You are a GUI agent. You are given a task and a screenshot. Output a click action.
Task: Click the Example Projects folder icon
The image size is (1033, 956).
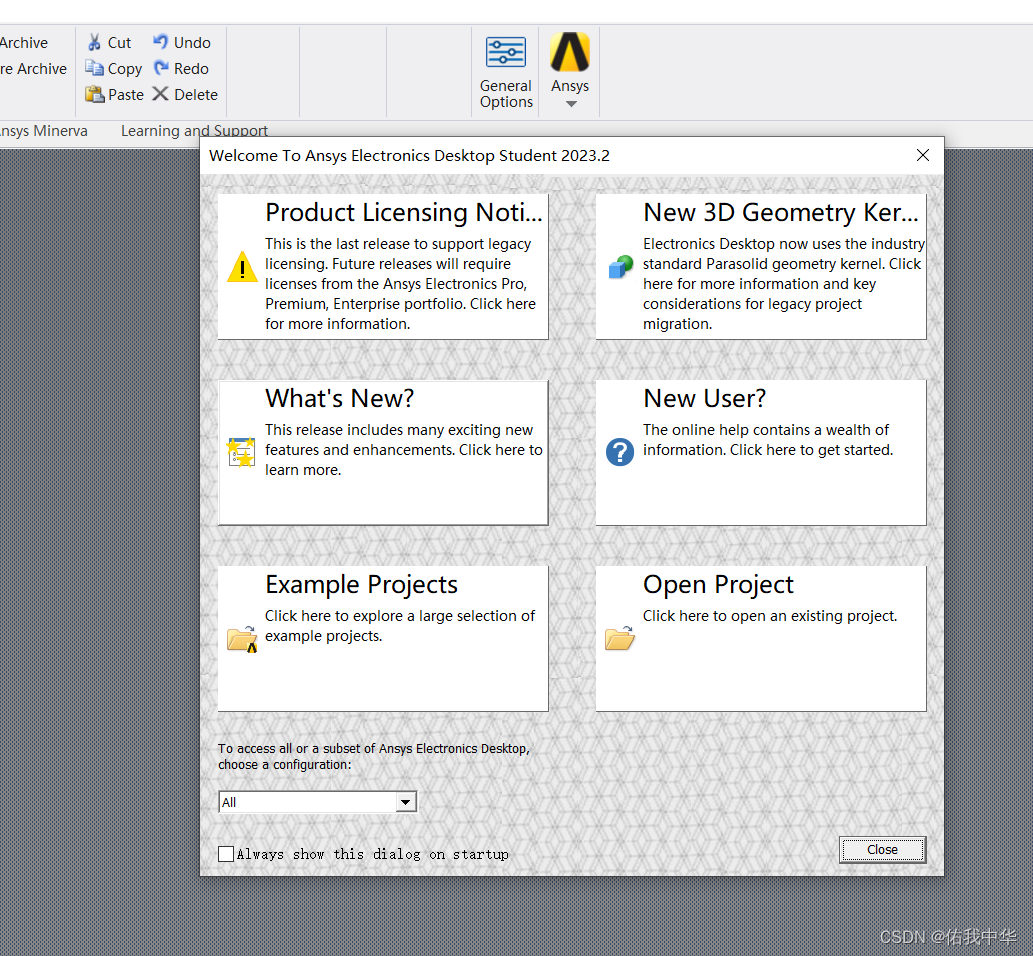pos(242,639)
